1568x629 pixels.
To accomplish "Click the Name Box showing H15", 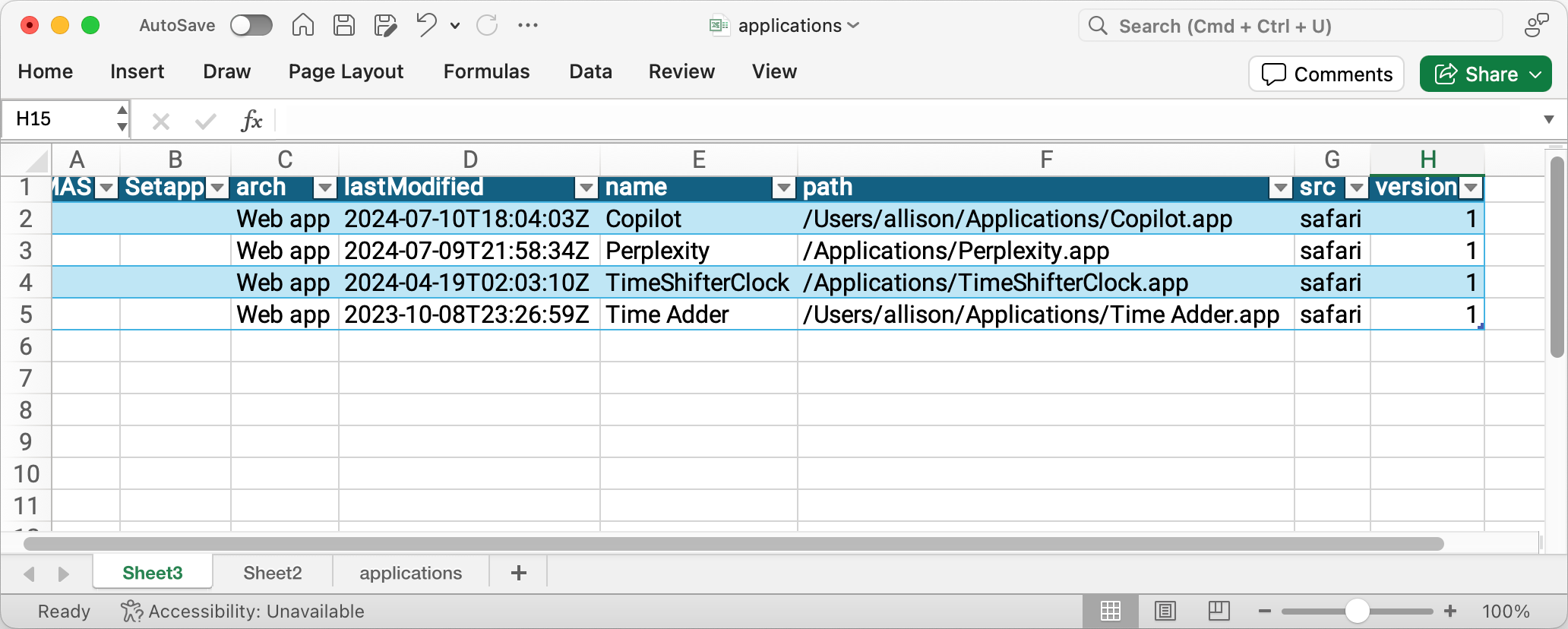I will coord(64,119).
